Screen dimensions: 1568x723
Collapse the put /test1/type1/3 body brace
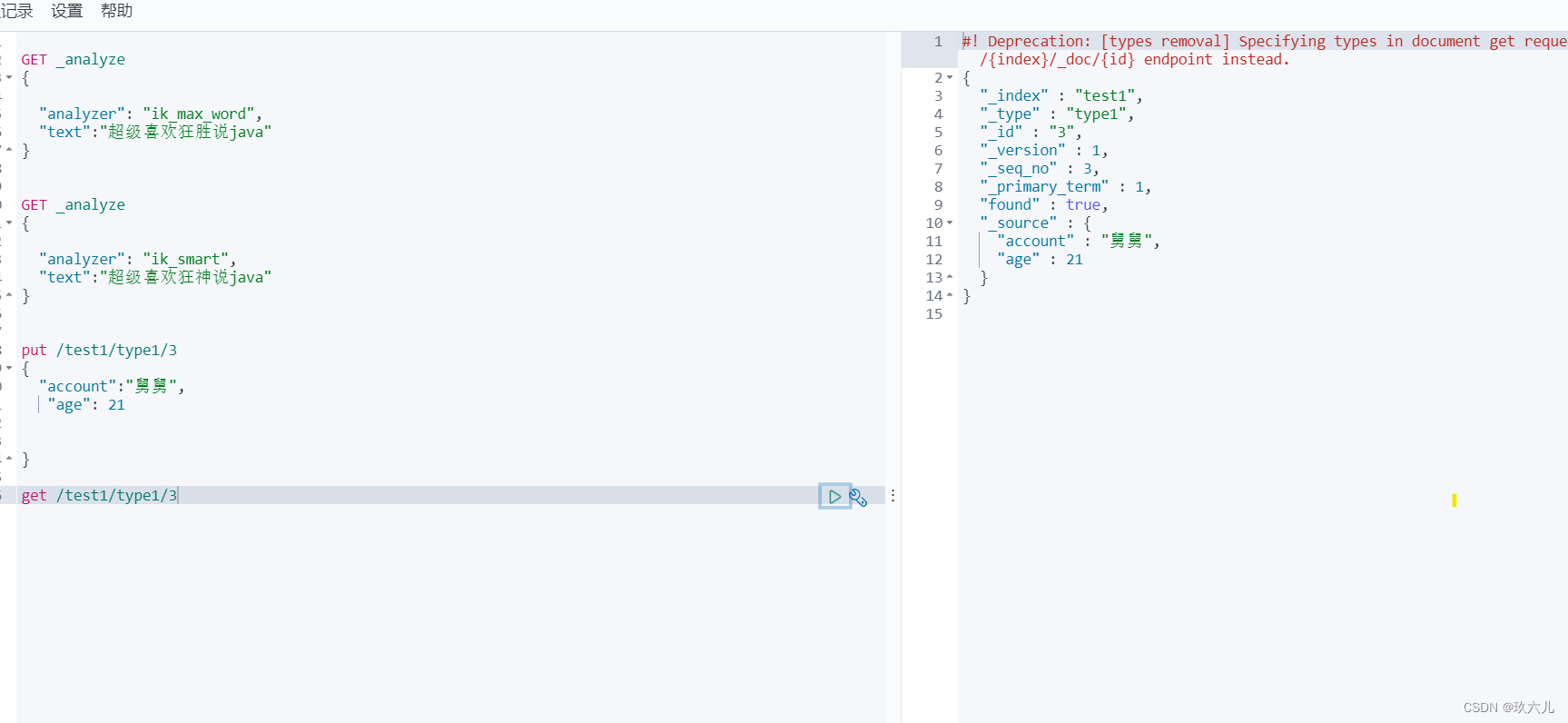[x=9, y=369]
